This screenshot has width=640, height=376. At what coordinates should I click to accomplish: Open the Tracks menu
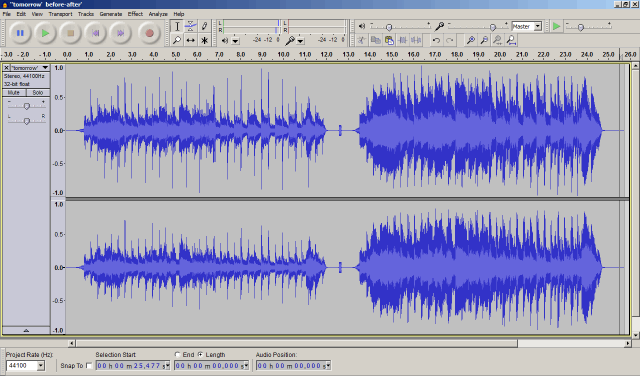pyautogui.click(x=86, y=14)
